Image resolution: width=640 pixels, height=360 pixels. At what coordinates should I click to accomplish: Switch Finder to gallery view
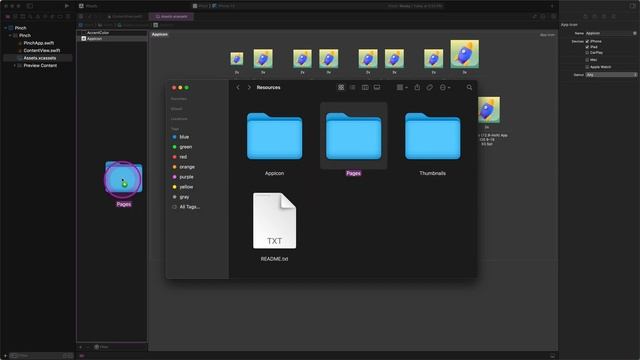point(377,87)
